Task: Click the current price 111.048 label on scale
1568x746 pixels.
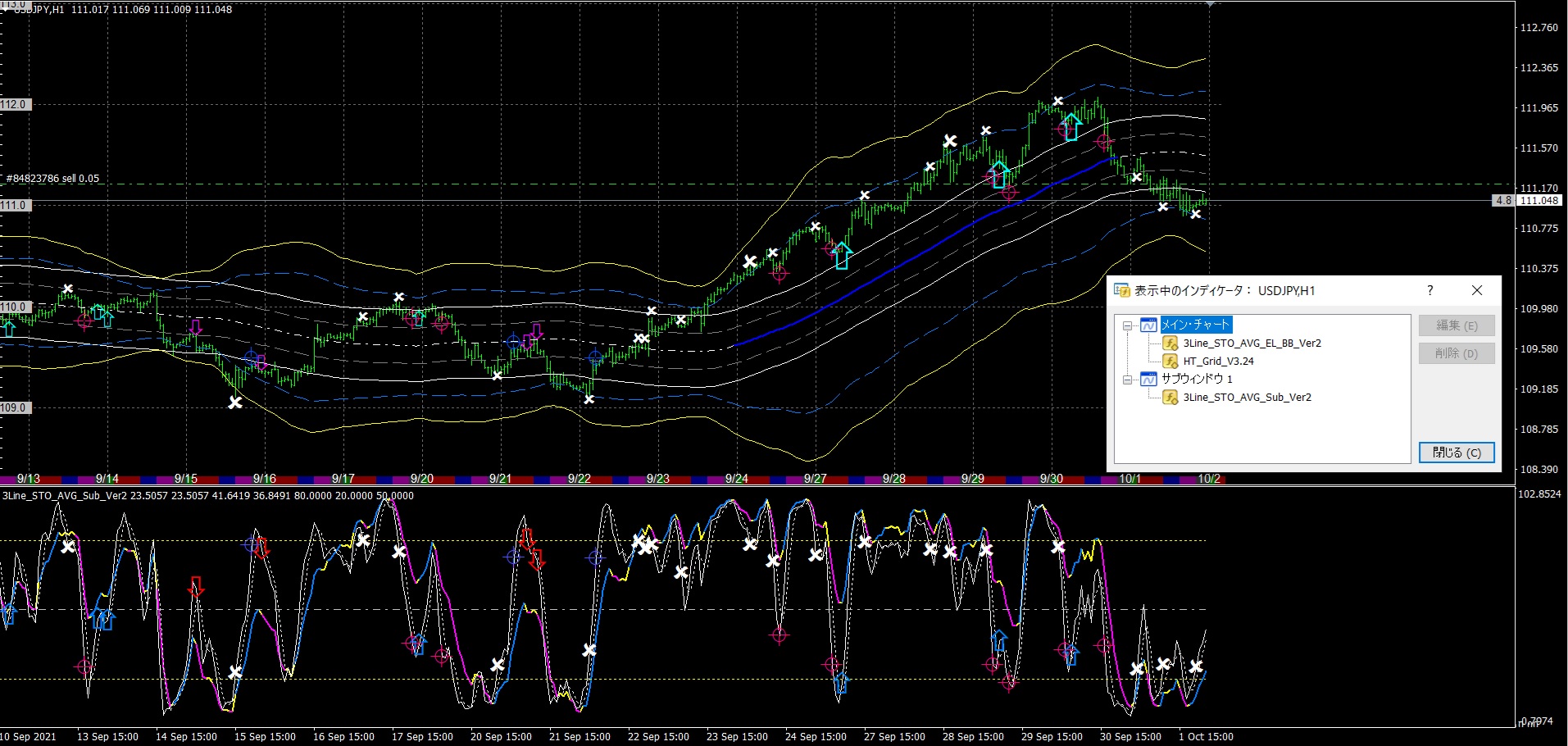Action: 1538,201
